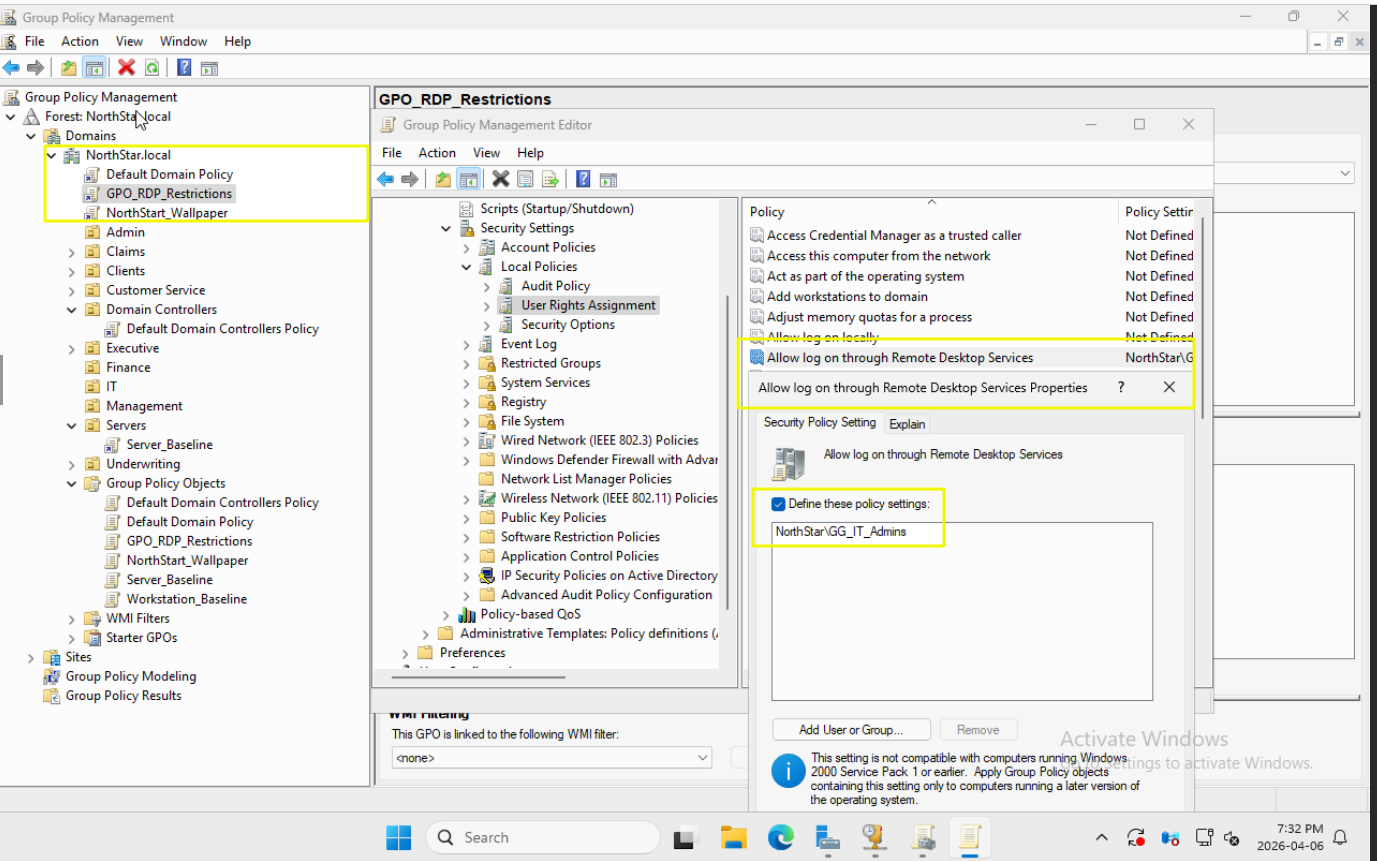Click taskbar Search box
Viewport: 1377px width, 861px height.
tap(543, 837)
